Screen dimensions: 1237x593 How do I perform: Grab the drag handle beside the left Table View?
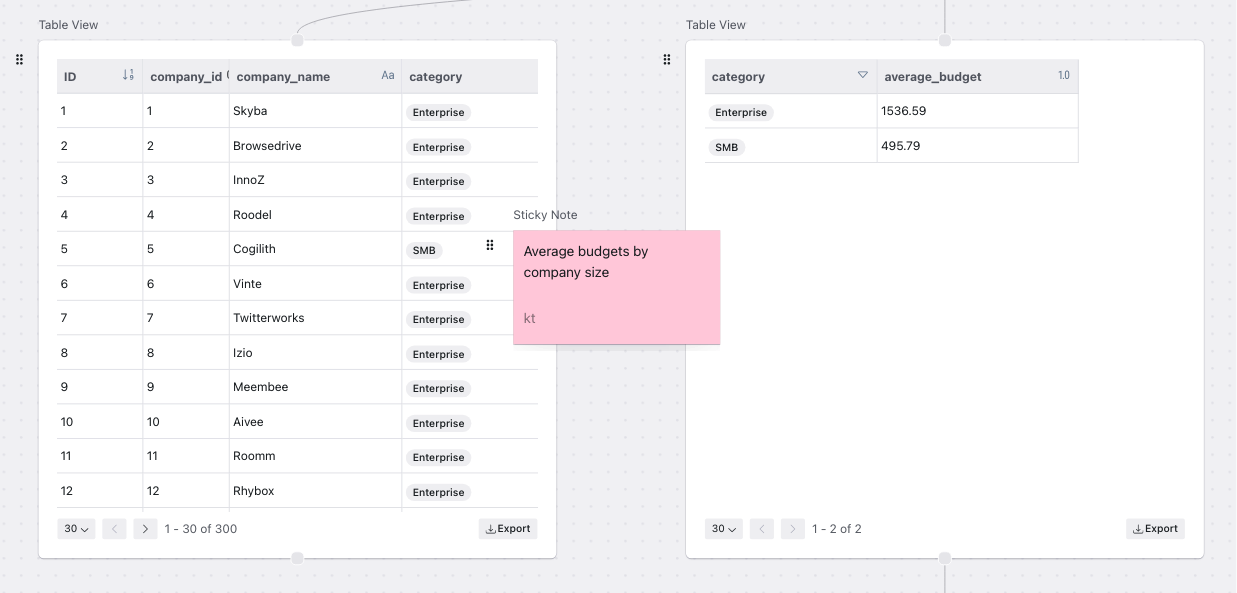point(19,59)
